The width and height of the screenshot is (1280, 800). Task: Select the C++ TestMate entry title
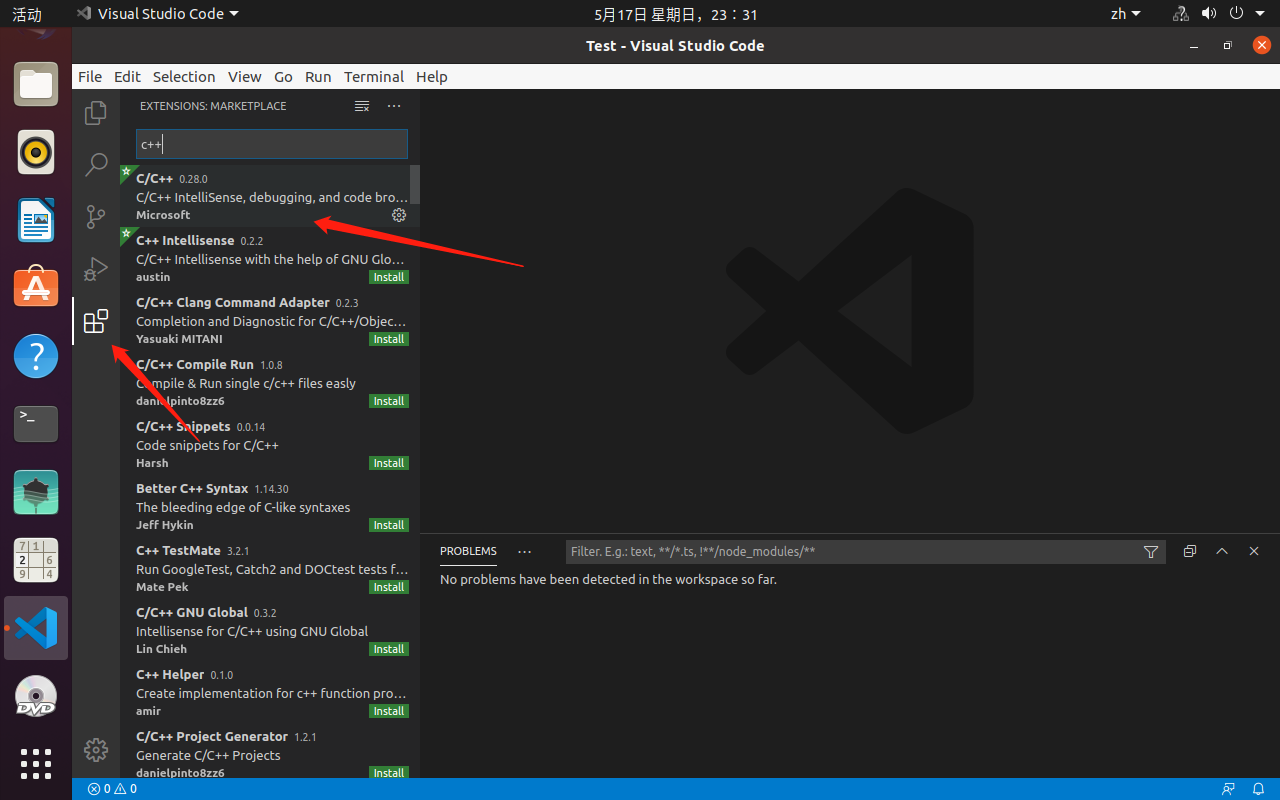(178, 551)
